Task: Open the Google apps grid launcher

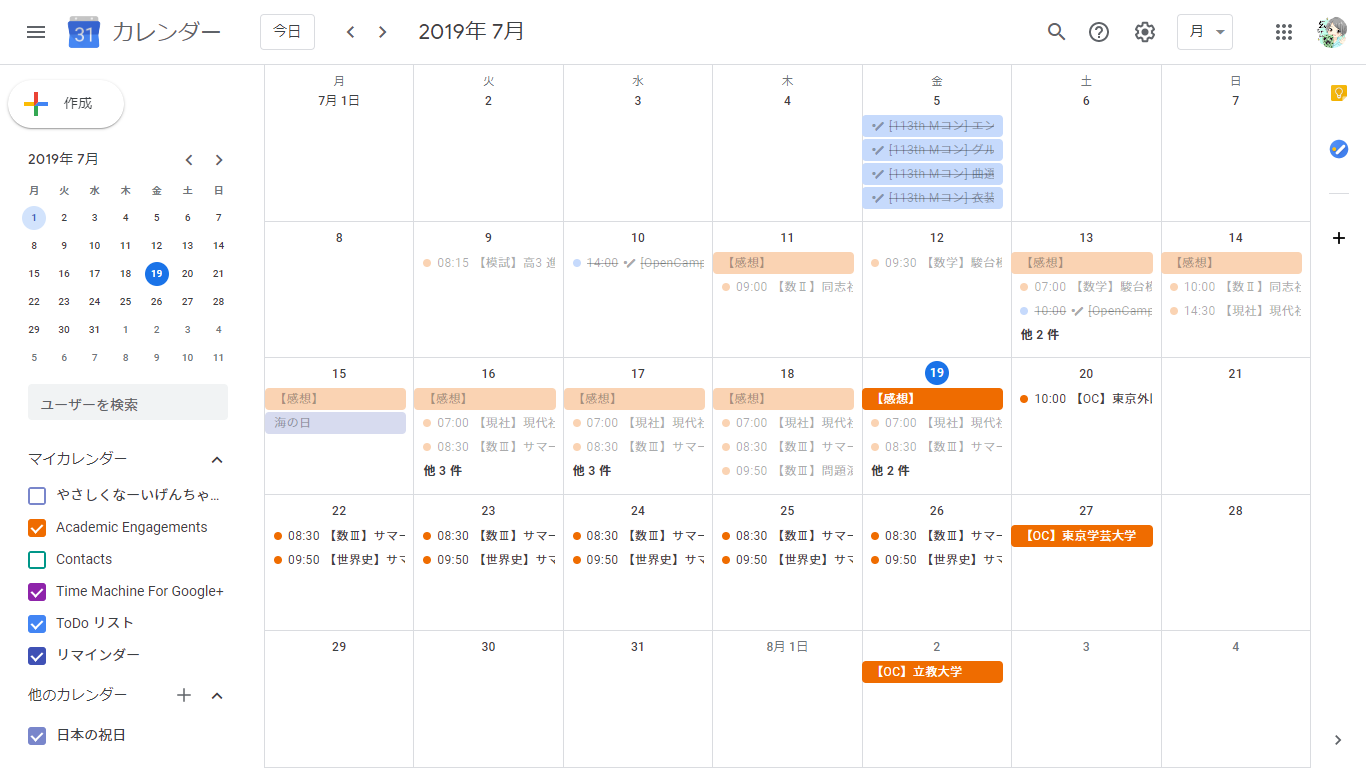Action: point(1284,32)
